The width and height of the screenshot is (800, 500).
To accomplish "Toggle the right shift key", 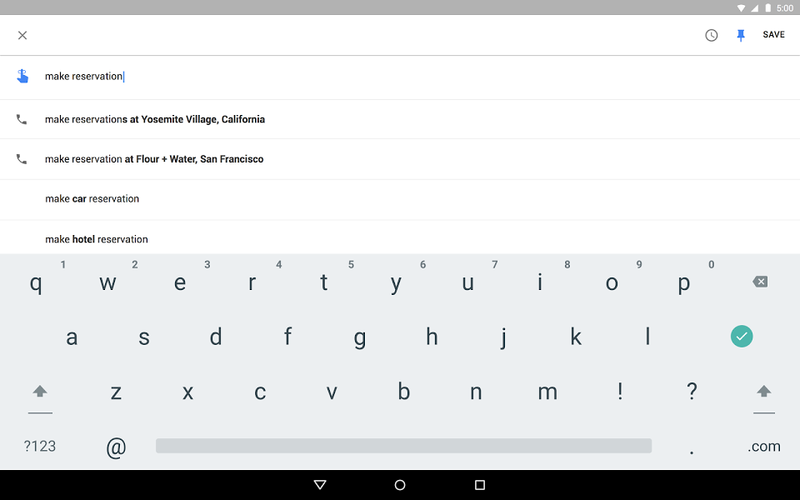I will 764,392.
